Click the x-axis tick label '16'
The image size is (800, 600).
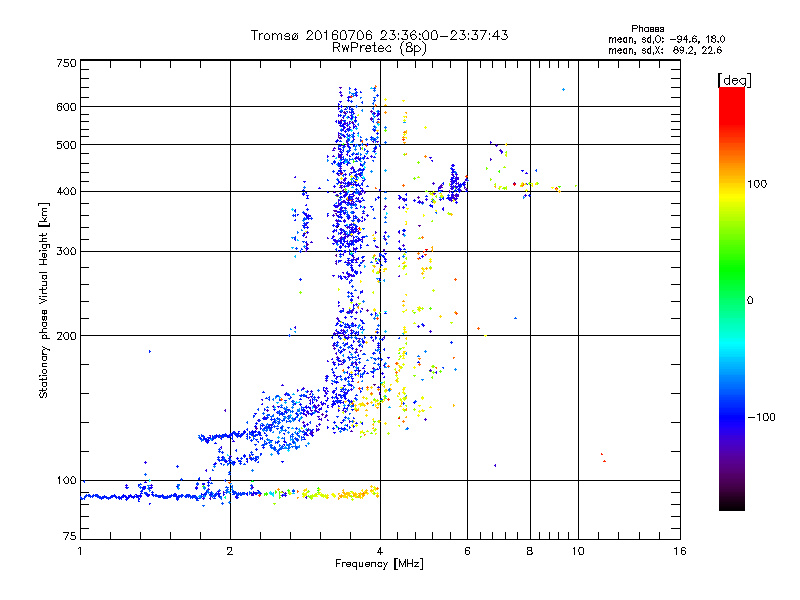680,551
